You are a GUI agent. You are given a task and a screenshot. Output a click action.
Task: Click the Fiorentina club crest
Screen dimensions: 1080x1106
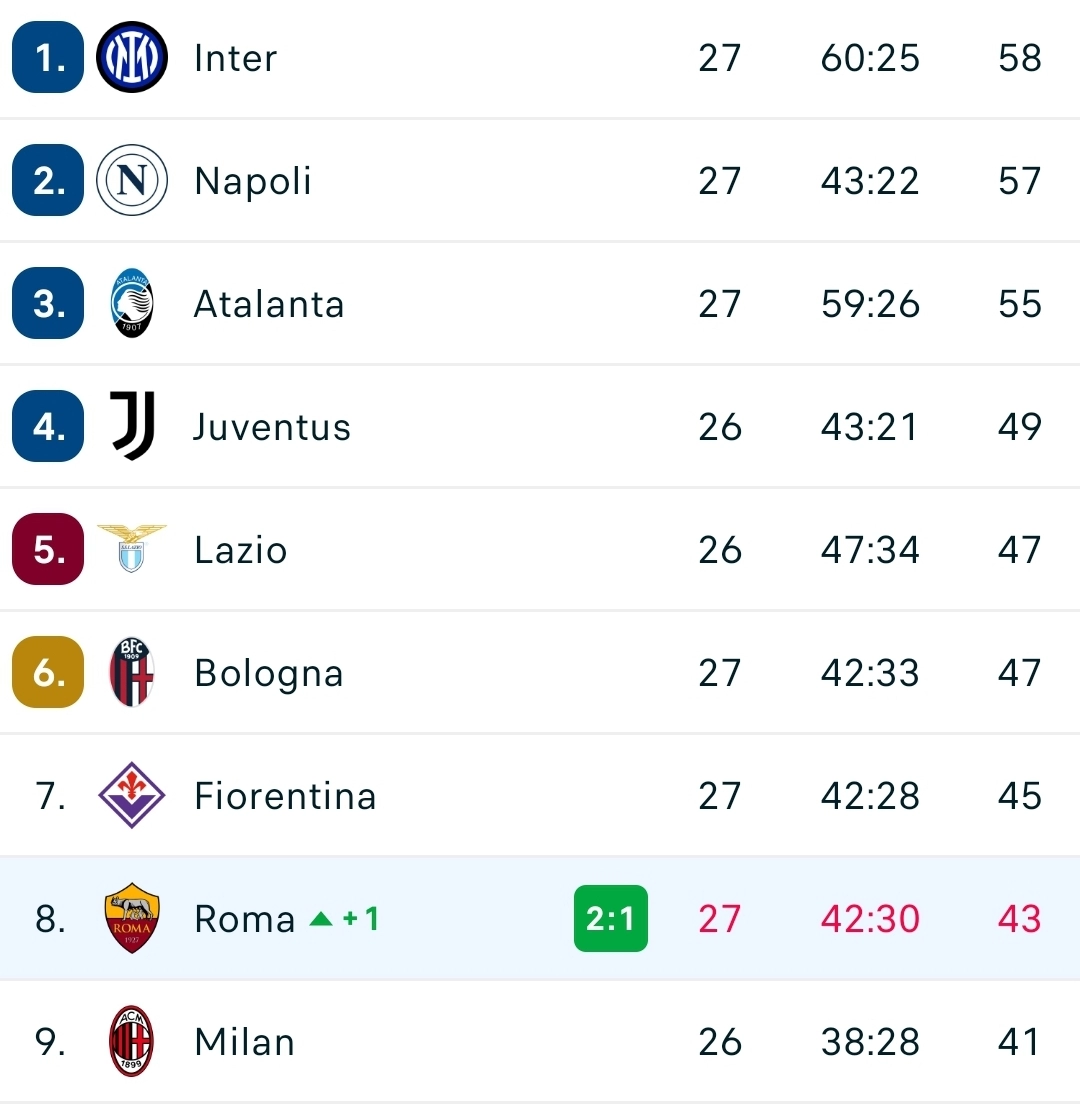click(x=131, y=795)
